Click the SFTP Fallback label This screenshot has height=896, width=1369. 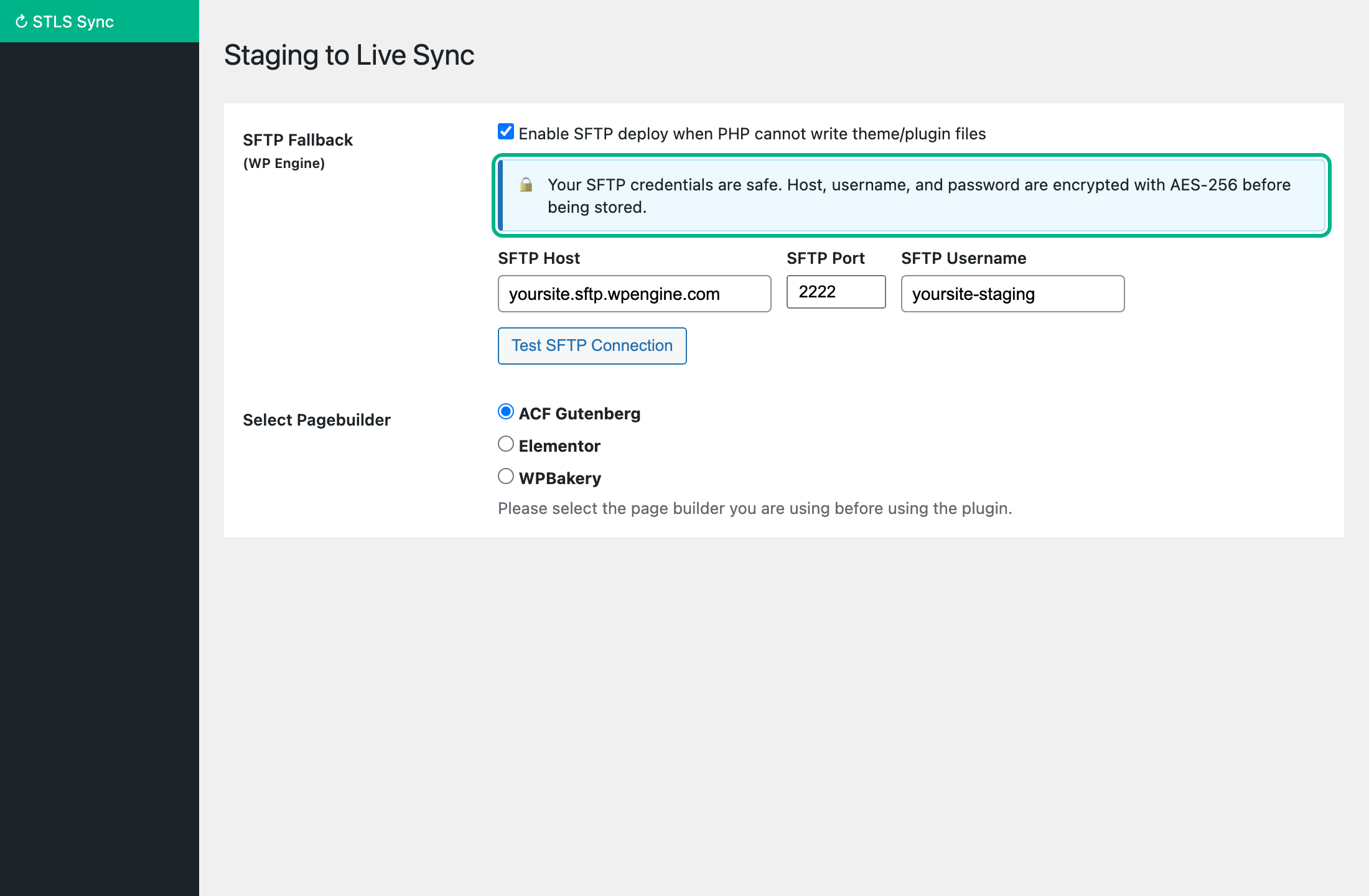click(x=297, y=140)
